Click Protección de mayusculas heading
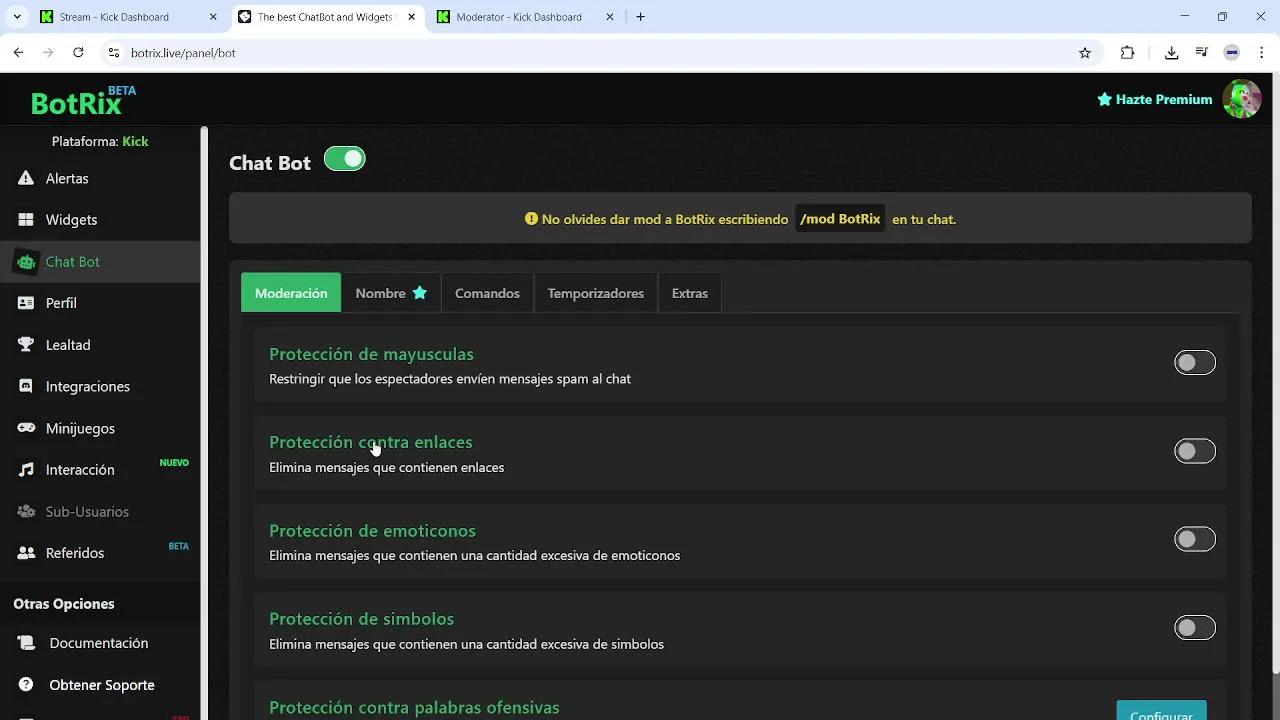Image resolution: width=1280 pixels, height=720 pixels. tap(371, 354)
